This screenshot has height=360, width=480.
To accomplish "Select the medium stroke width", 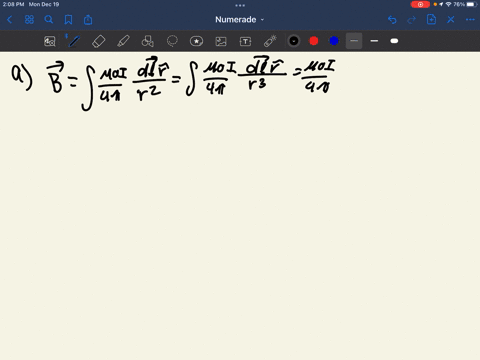I will [x=374, y=41].
